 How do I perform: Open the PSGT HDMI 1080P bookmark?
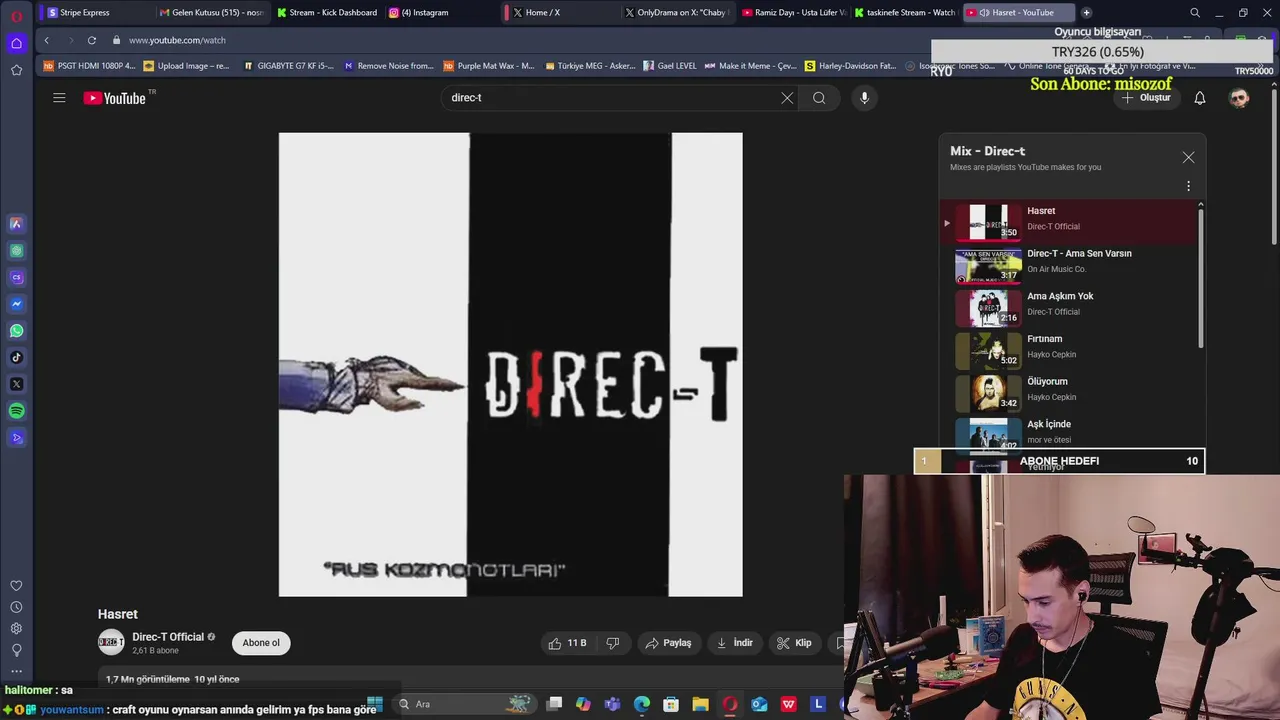click(x=89, y=66)
